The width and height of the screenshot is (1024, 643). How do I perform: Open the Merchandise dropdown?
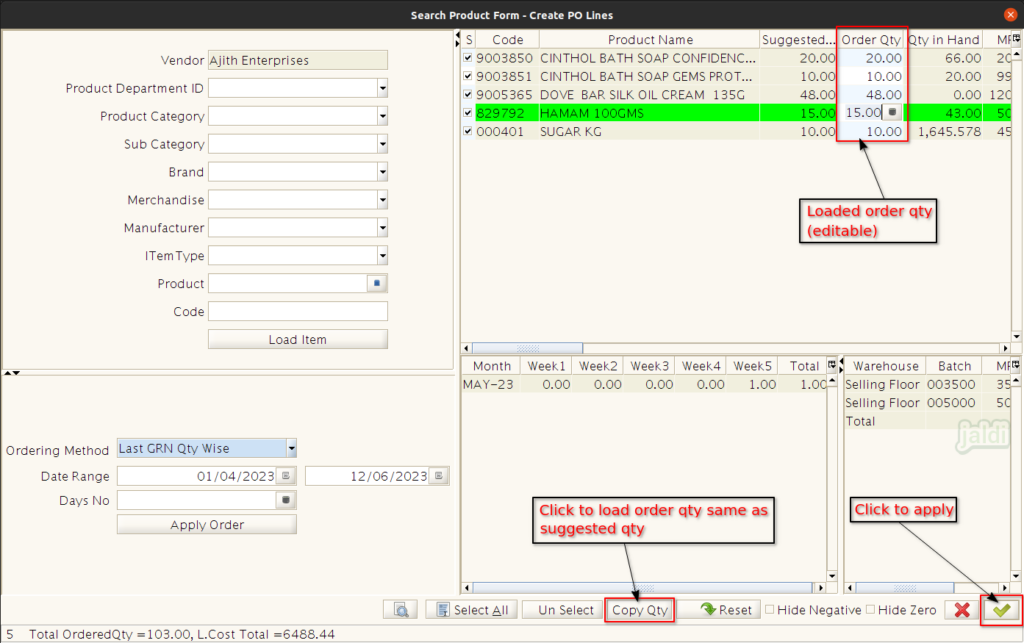click(x=382, y=200)
